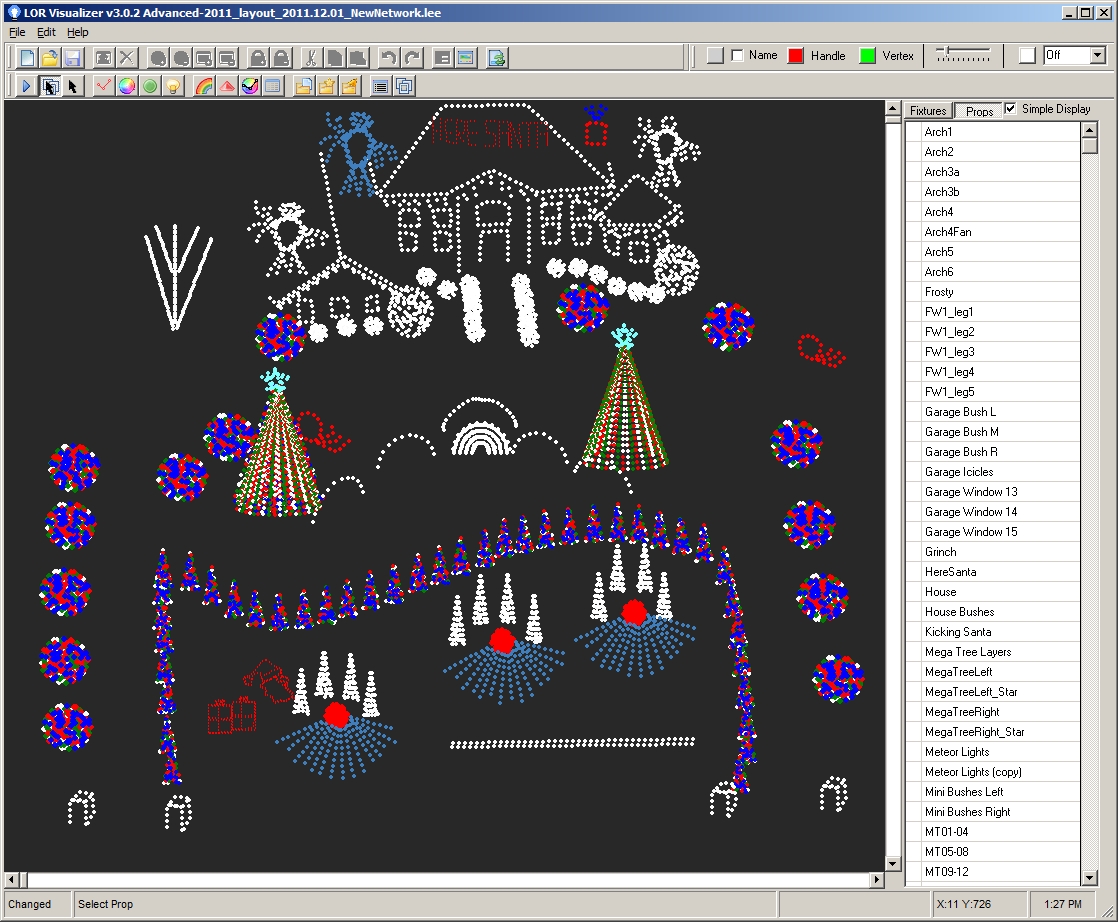
Task: Switch to the Fixtures tab
Action: point(927,111)
